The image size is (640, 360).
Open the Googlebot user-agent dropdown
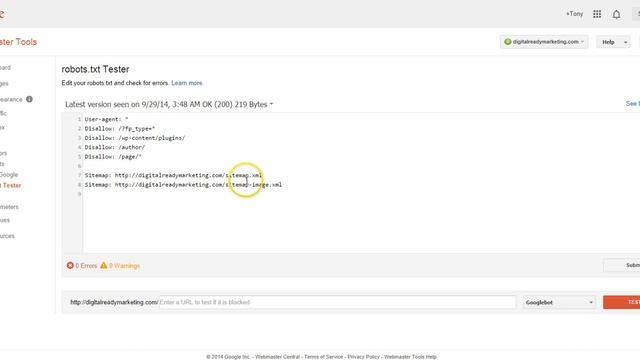coord(559,302)
